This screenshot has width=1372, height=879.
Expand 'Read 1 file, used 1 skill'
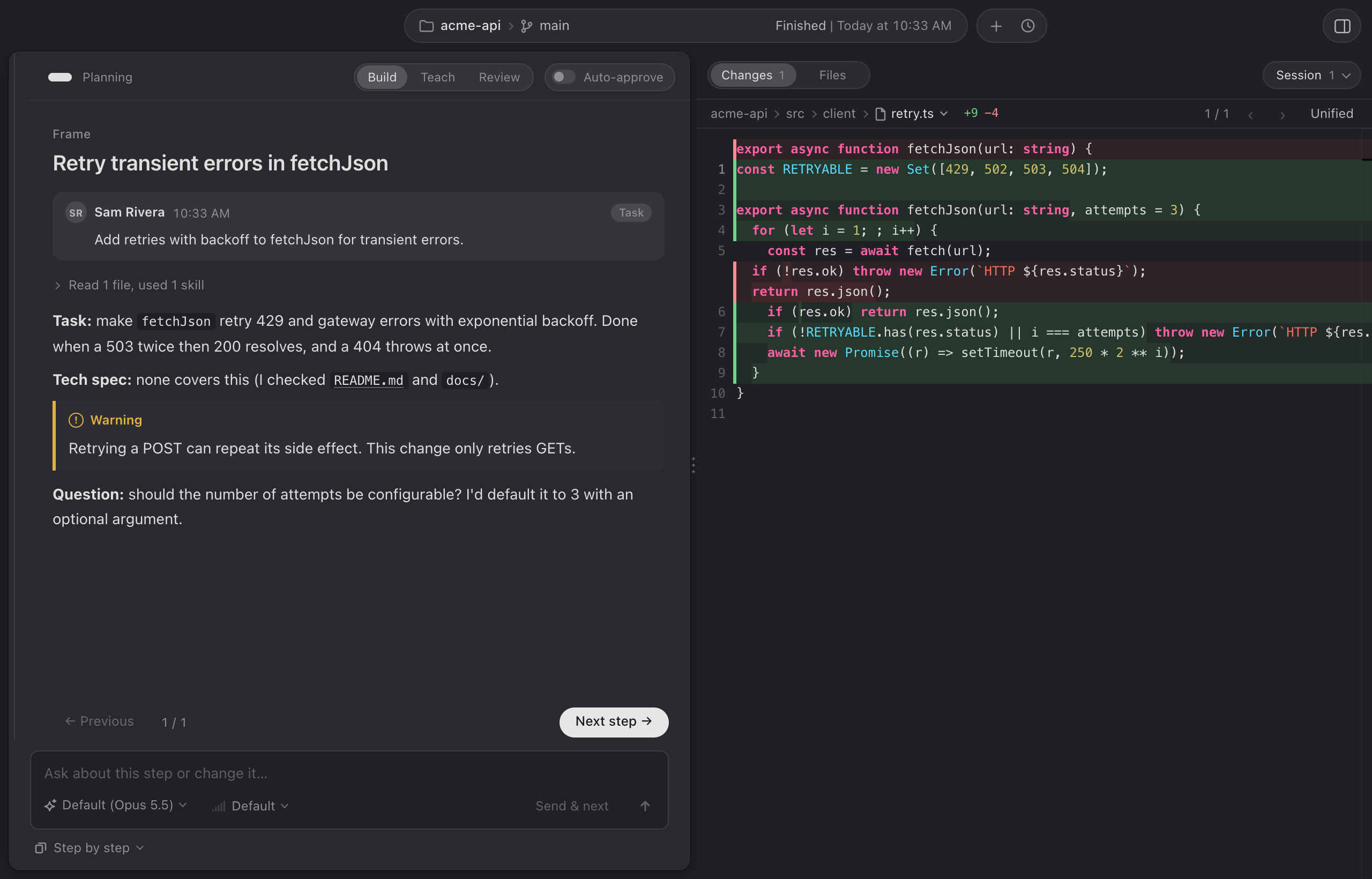(129, 285)
